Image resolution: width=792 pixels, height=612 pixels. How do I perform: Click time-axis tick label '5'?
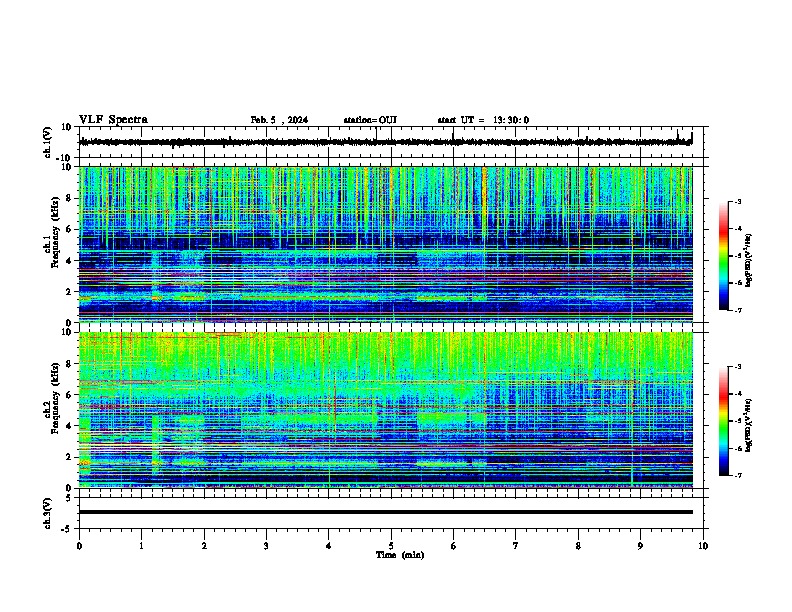(x=391, y=546)
